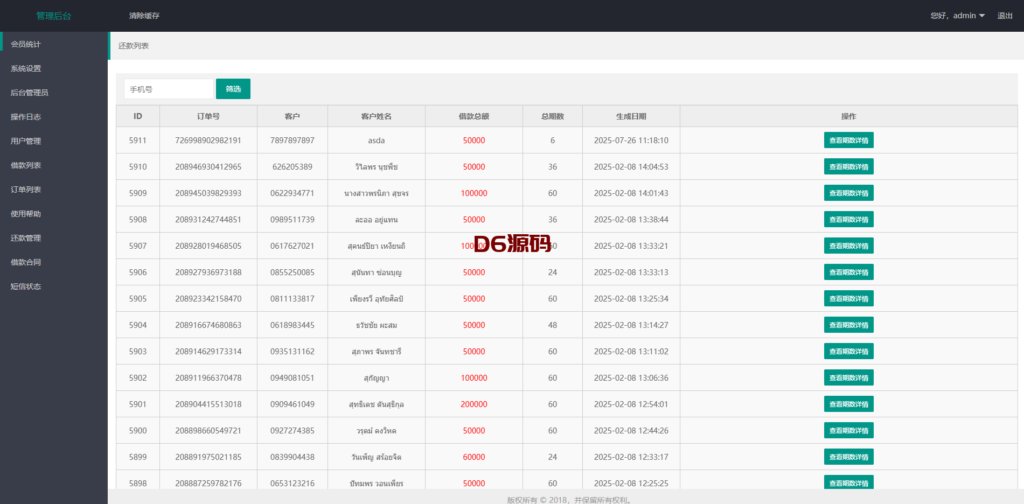Go to 后台管理员 sidebar item
Image resolution: width=1024 pixels, height=504 pixels.
coord(29,93)
